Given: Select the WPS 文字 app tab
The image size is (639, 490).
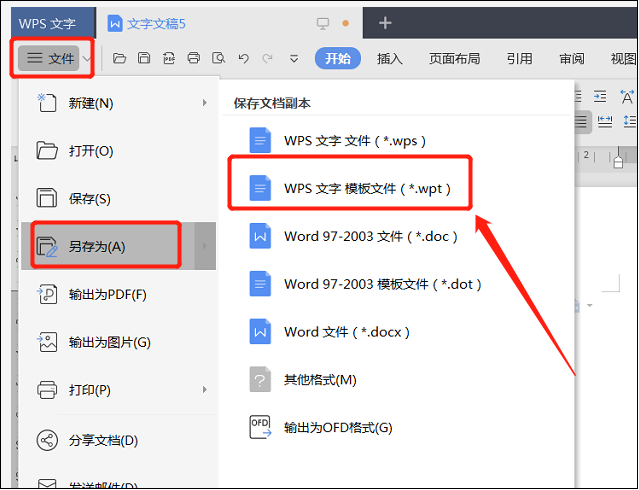Looking at the screenshot, I should 53,23.
